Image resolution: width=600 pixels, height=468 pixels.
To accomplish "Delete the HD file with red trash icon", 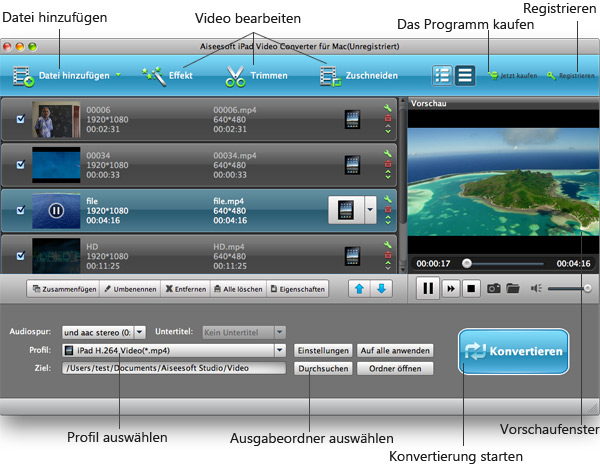I will [388, 255].
